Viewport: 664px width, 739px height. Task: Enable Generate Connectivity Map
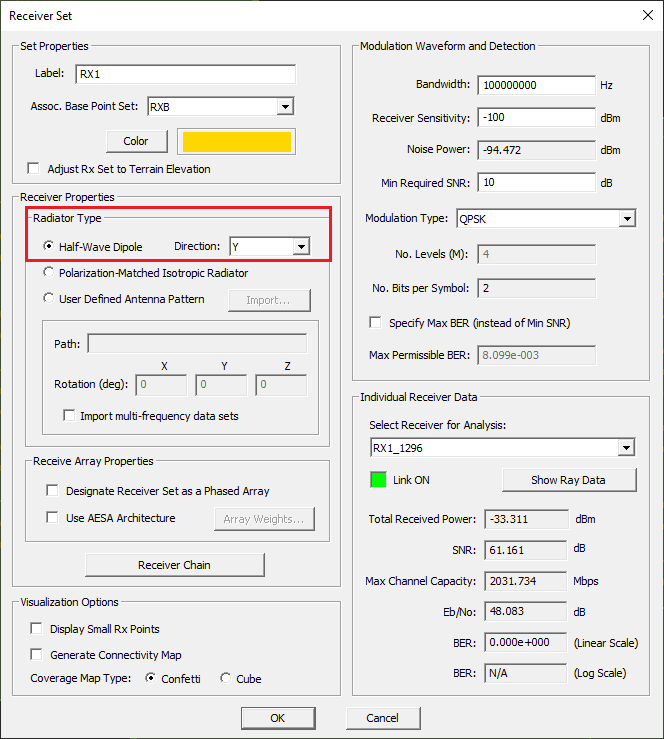[36, 654]
